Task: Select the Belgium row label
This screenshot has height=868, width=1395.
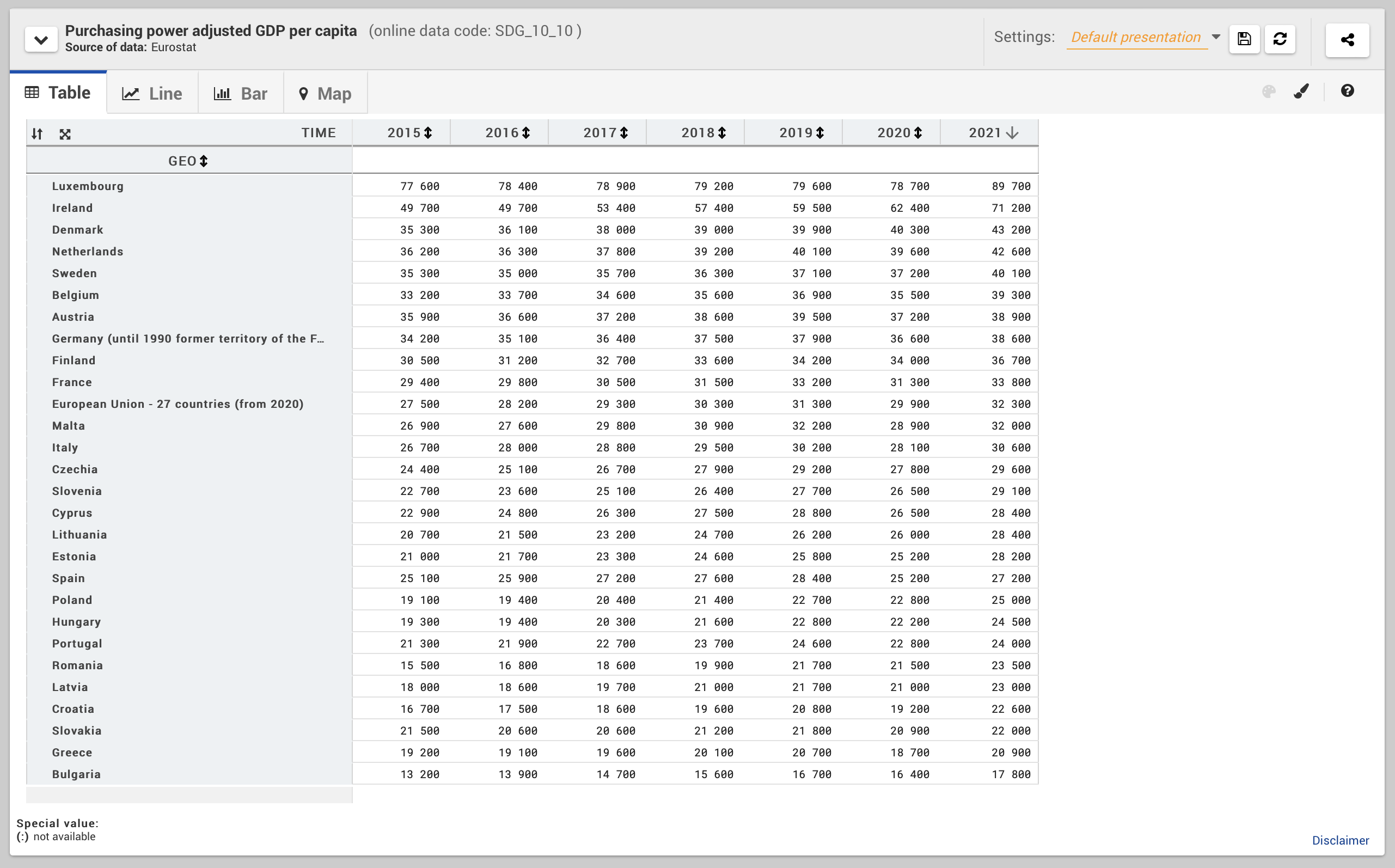Action: (76, 295)
